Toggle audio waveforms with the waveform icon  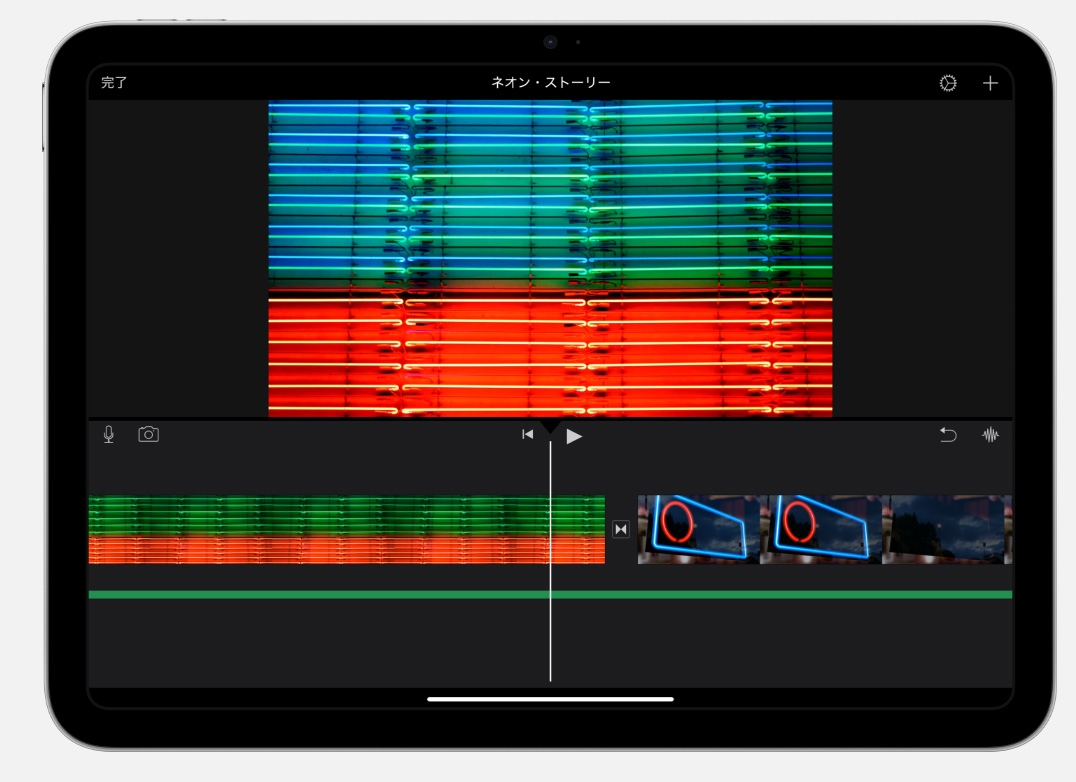pyautogui.click(x=990, y=434)
